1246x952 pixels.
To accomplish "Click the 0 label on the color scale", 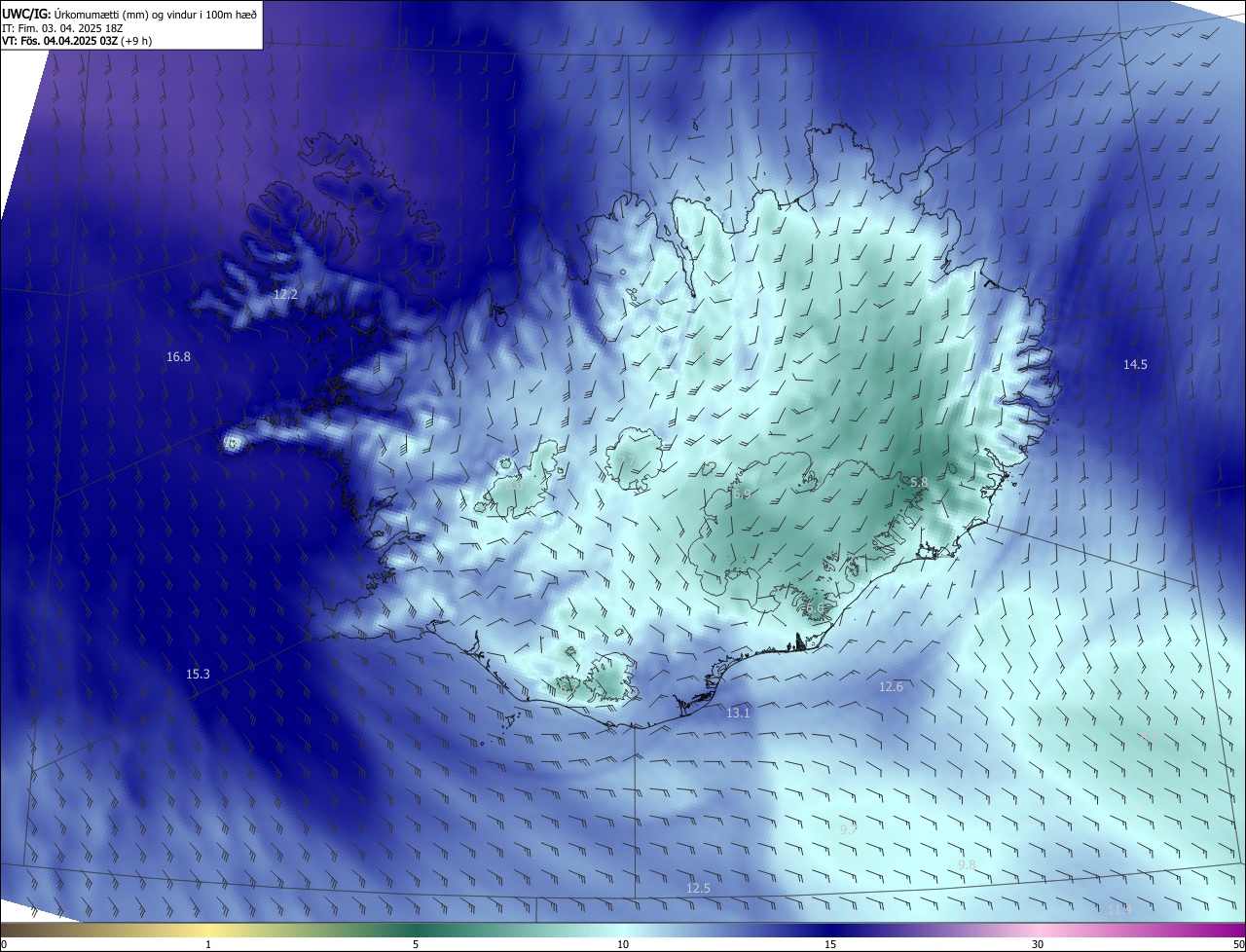I will tap(4, 945).
